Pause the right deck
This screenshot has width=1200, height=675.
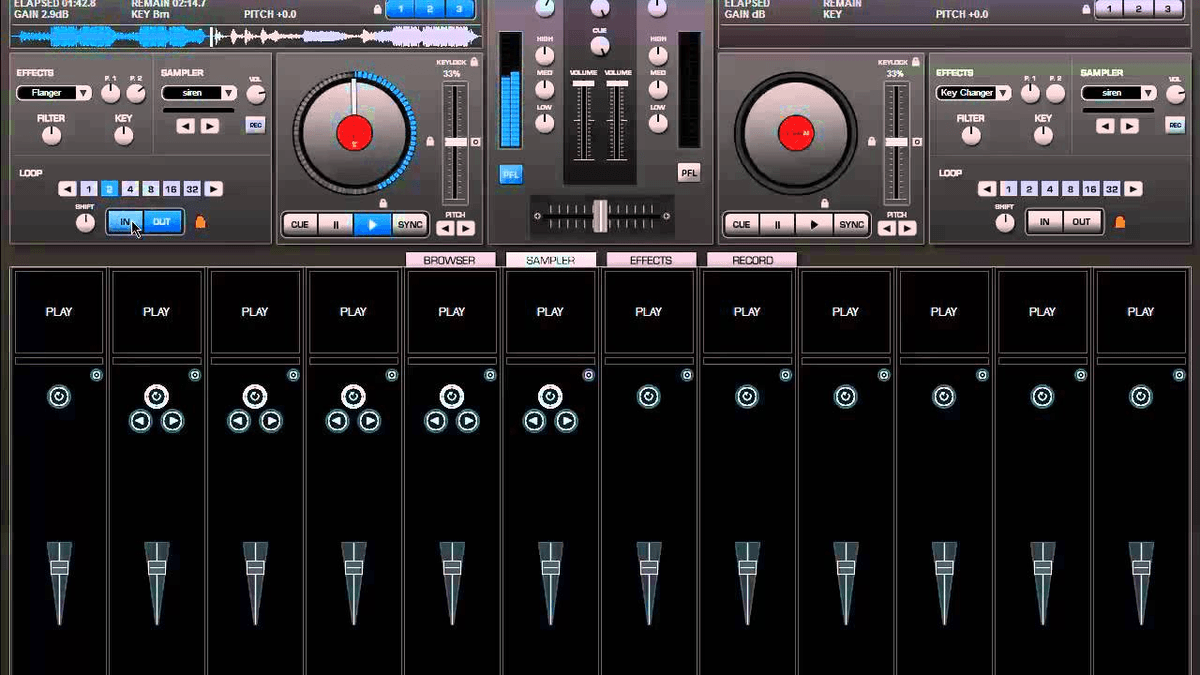click(777, 225)
